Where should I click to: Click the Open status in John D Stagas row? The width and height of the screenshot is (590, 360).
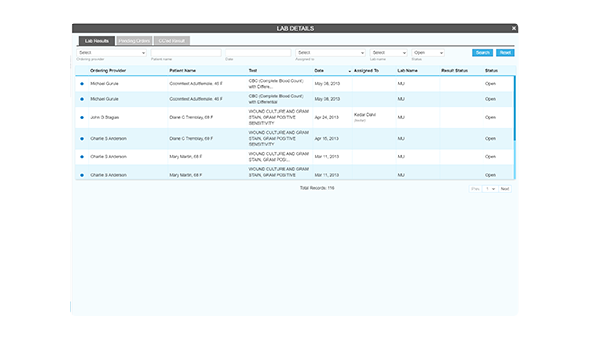(490, 117)
